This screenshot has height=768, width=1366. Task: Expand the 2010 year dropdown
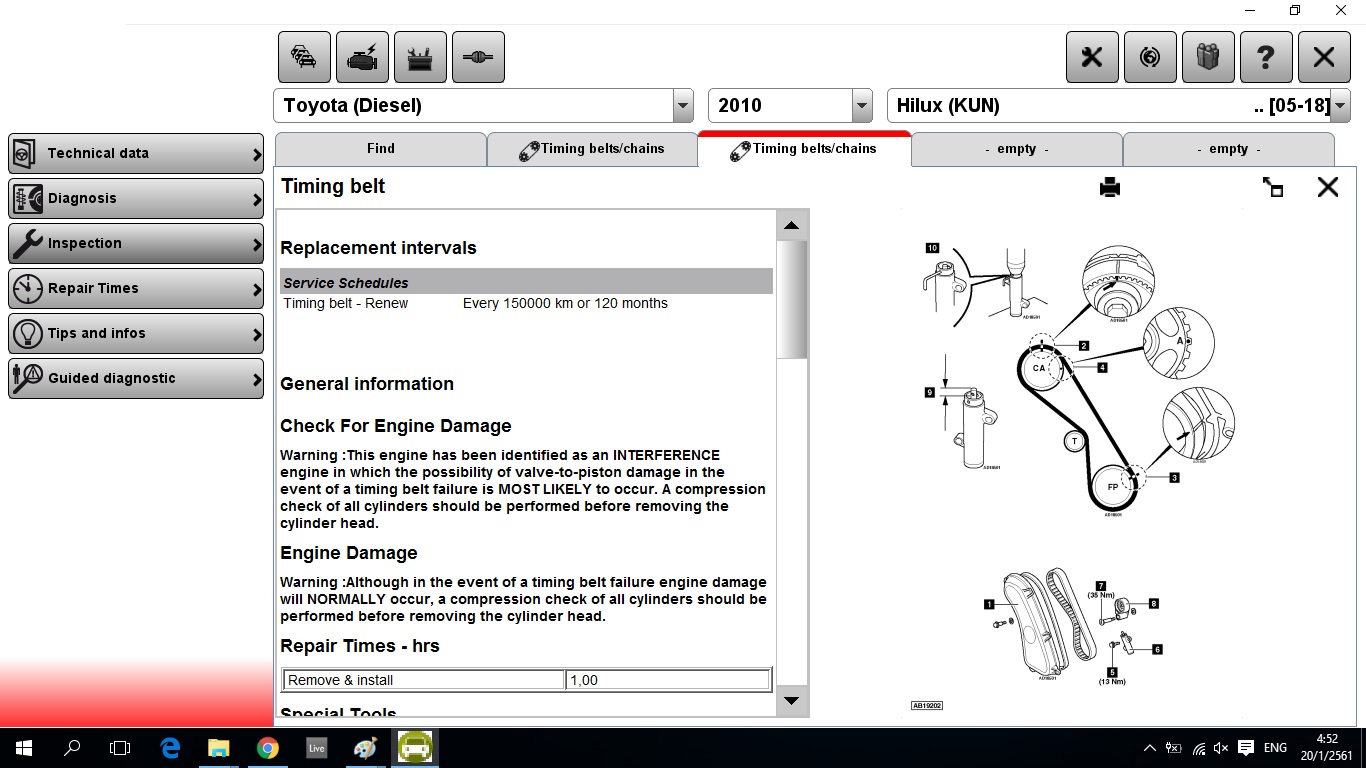[862, 106]
